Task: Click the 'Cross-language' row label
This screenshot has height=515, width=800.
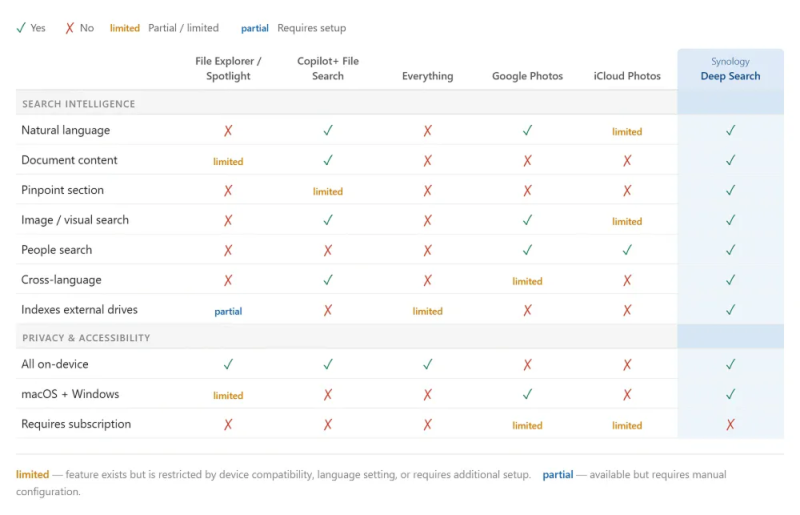Action: pos(61,280)
